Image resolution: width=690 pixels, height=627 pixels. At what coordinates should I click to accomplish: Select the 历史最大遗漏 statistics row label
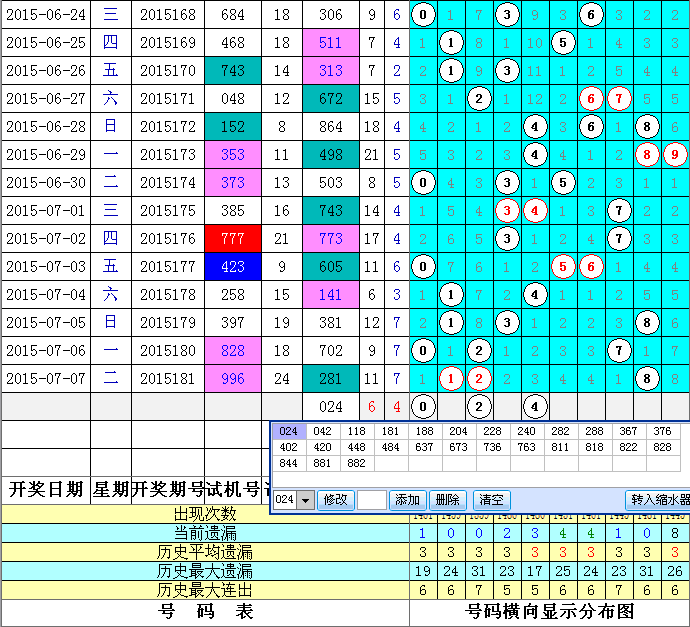[x=205, y=571]
